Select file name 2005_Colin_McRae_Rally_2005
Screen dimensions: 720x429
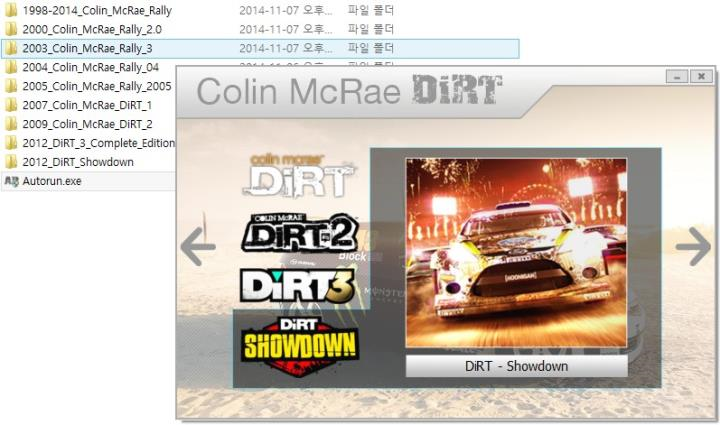tap(97, 86)
